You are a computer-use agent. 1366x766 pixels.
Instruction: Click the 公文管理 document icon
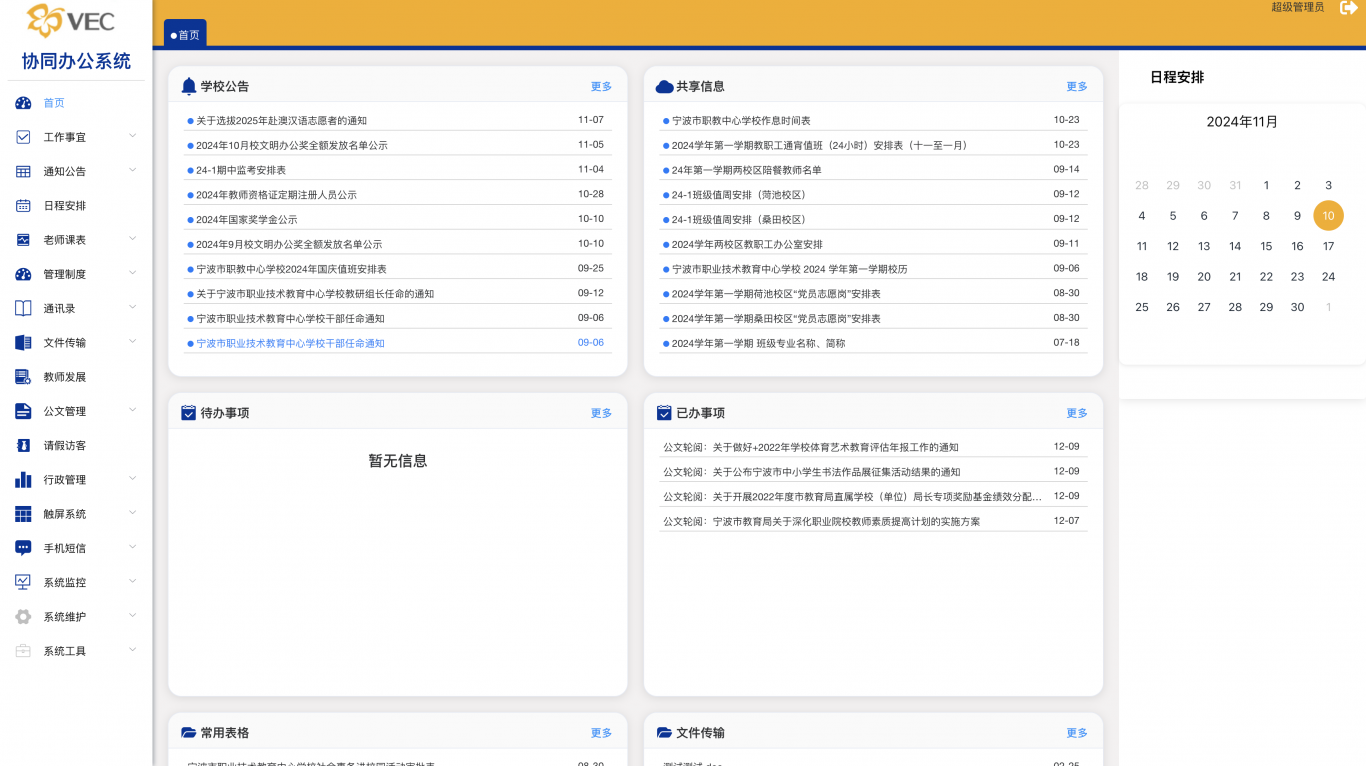coord(23,411)
